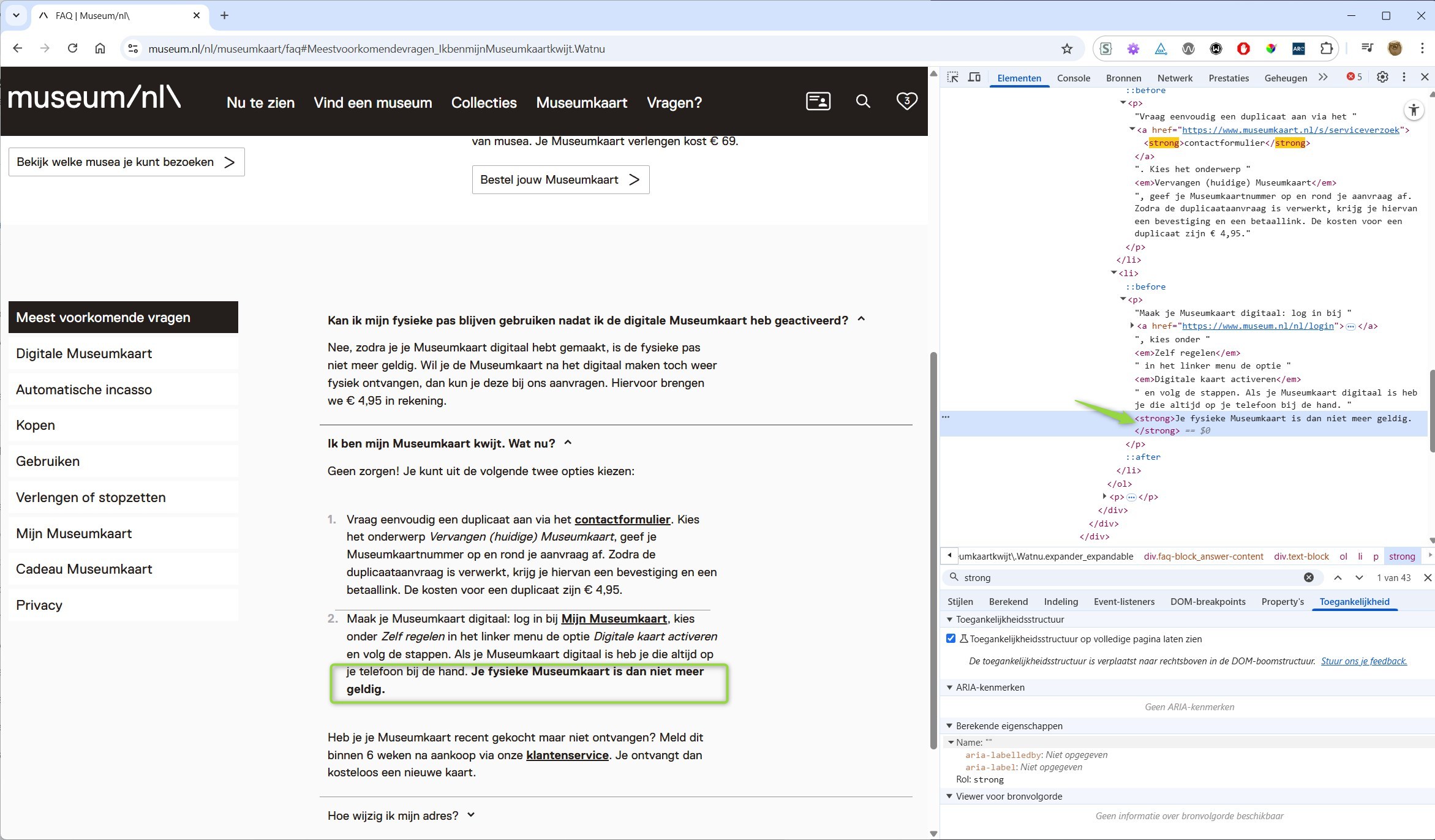1435x840 pixels.
Task: Bookmark this page with the star
Action: click(x=1067, y=48)
